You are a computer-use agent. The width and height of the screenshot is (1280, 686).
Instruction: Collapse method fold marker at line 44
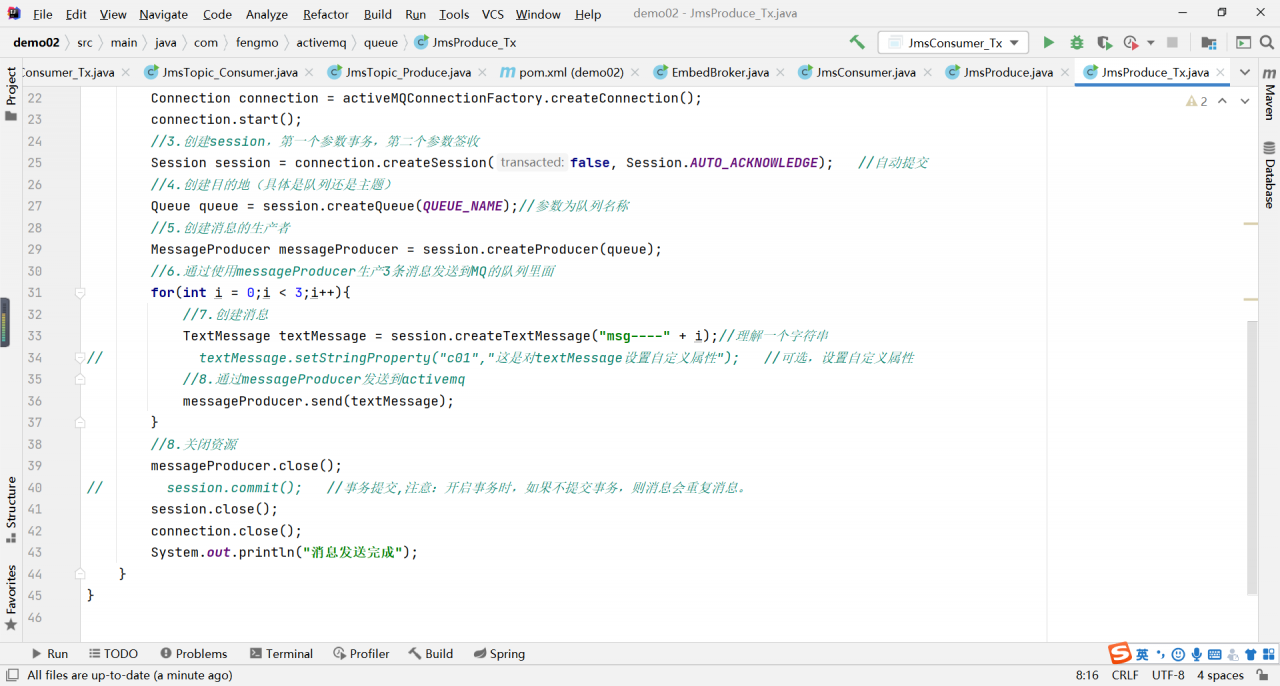click(x=80, y=574)
